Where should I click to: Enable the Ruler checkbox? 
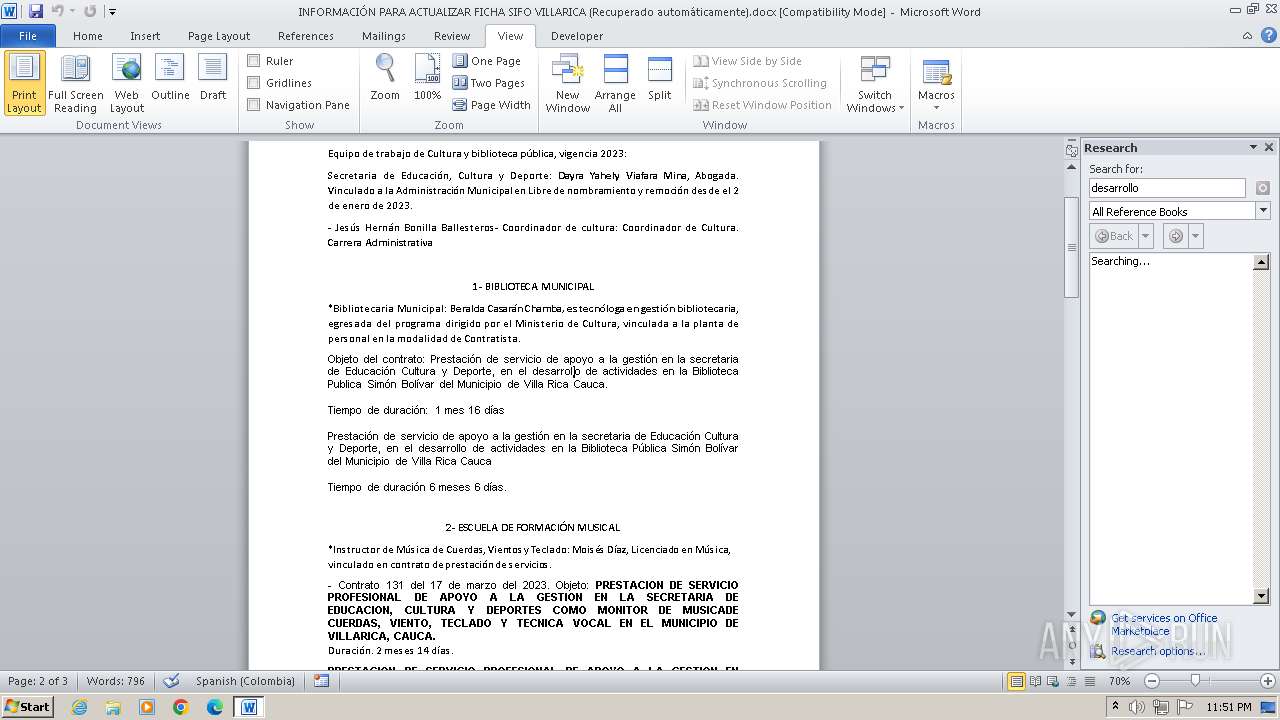(x=254, y=61)
